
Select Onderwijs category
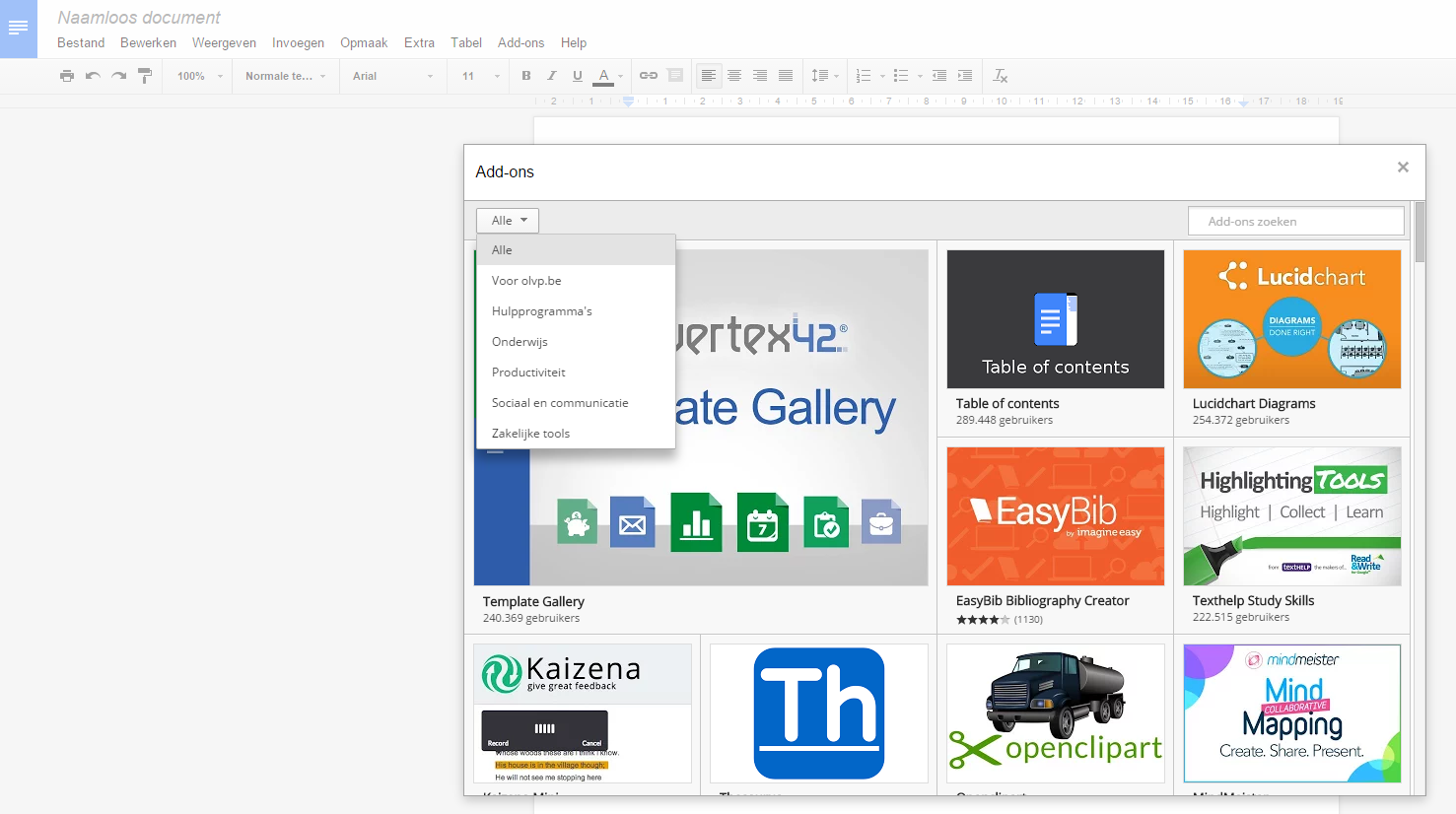pos(576,342)
